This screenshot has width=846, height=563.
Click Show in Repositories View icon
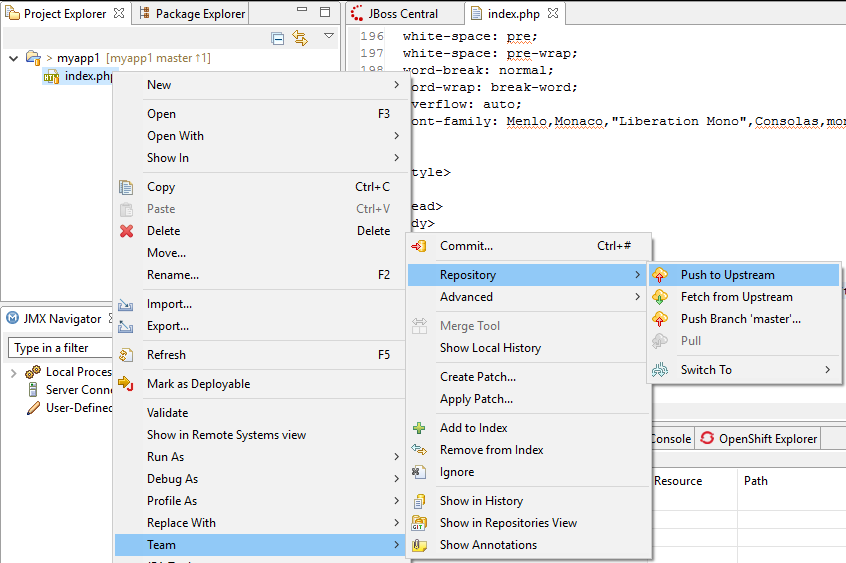tap(419, 523)
